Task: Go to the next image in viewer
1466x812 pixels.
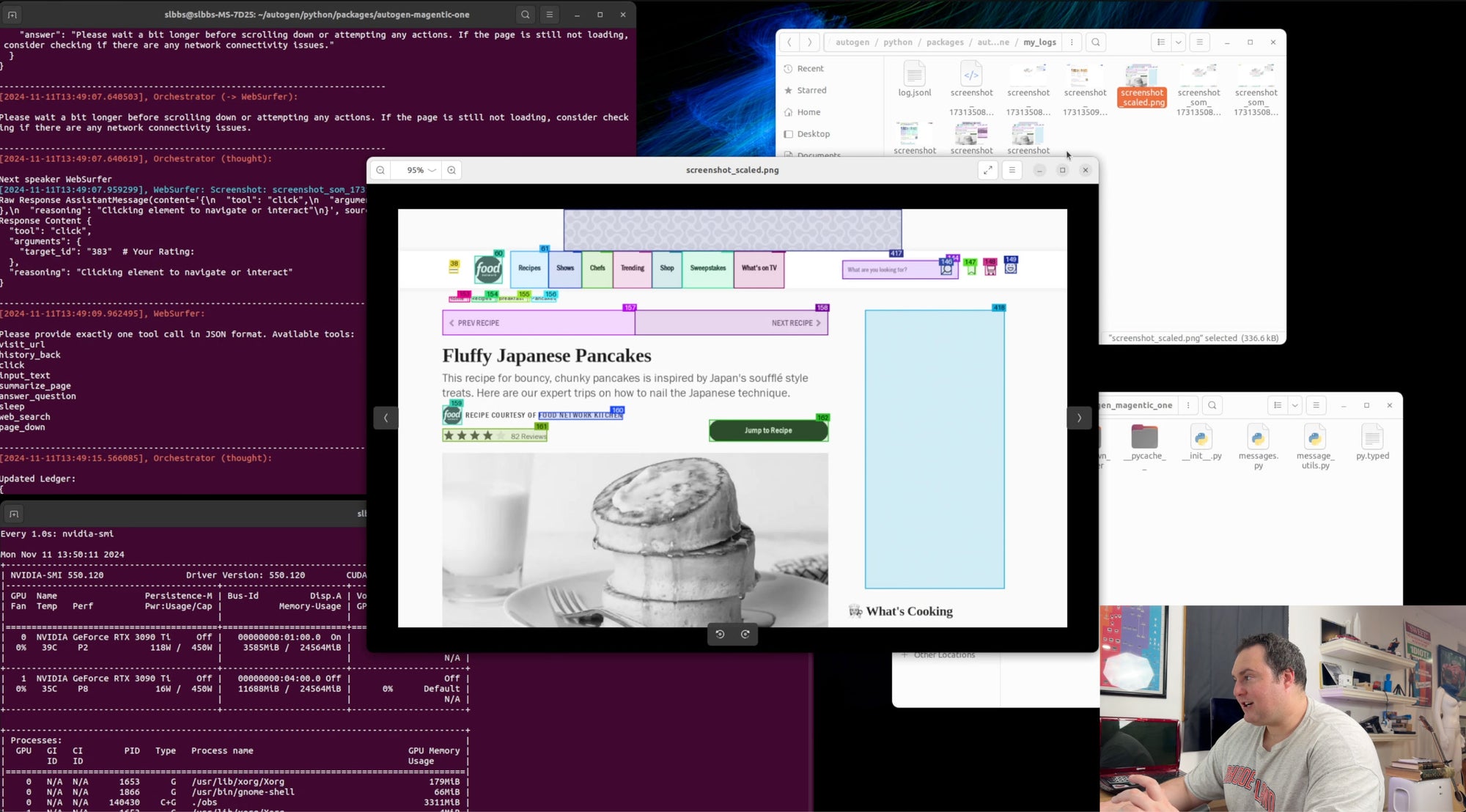Action: pos(1079,418)
